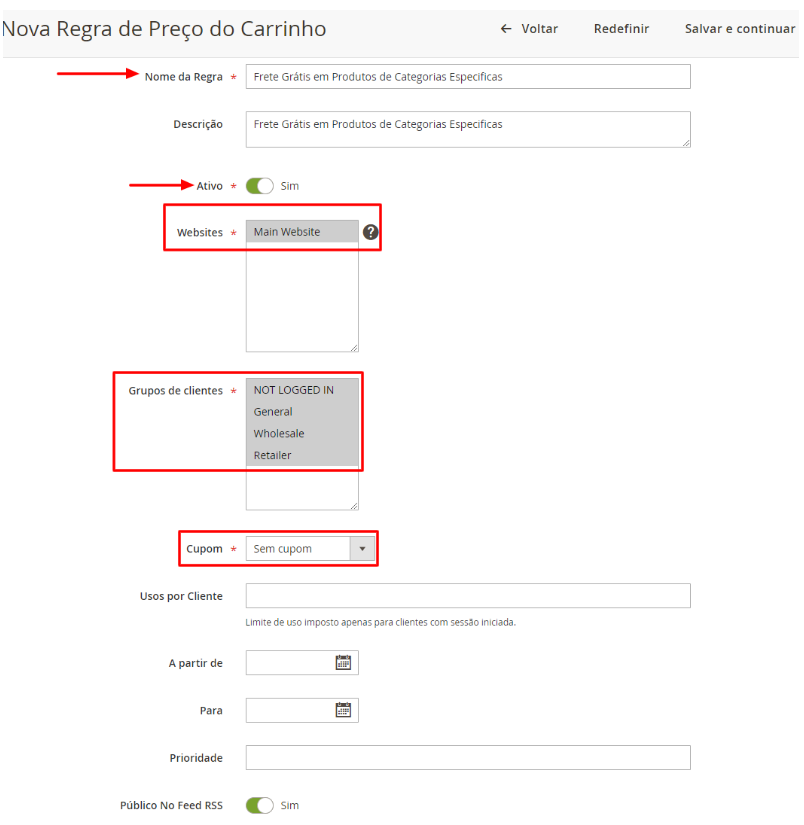Click the Prioridade input field
Screen dimensions: 804x825
pyautogui.click(x=467, y=758)
